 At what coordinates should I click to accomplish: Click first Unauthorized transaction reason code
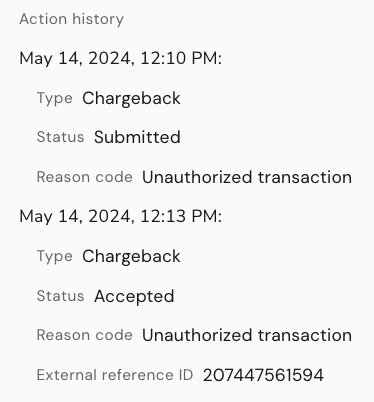click(x=247, y=177)
